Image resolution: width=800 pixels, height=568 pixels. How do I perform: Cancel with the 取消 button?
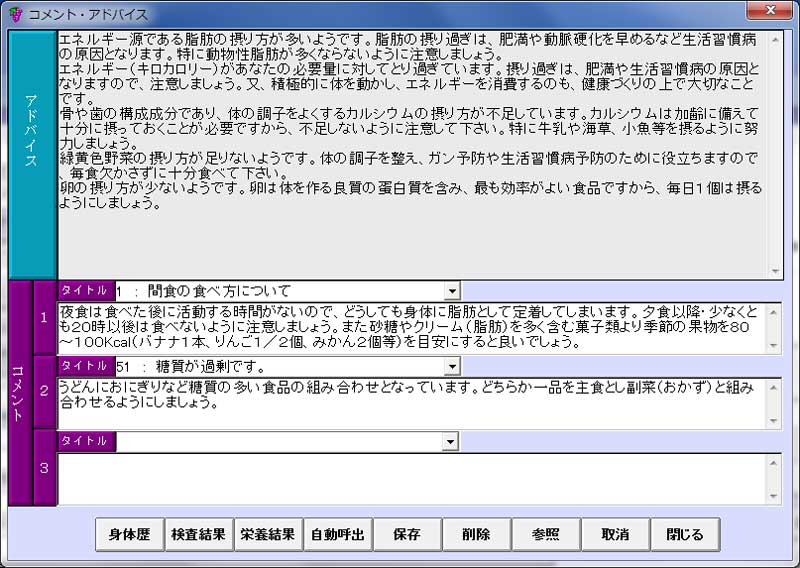615,534
